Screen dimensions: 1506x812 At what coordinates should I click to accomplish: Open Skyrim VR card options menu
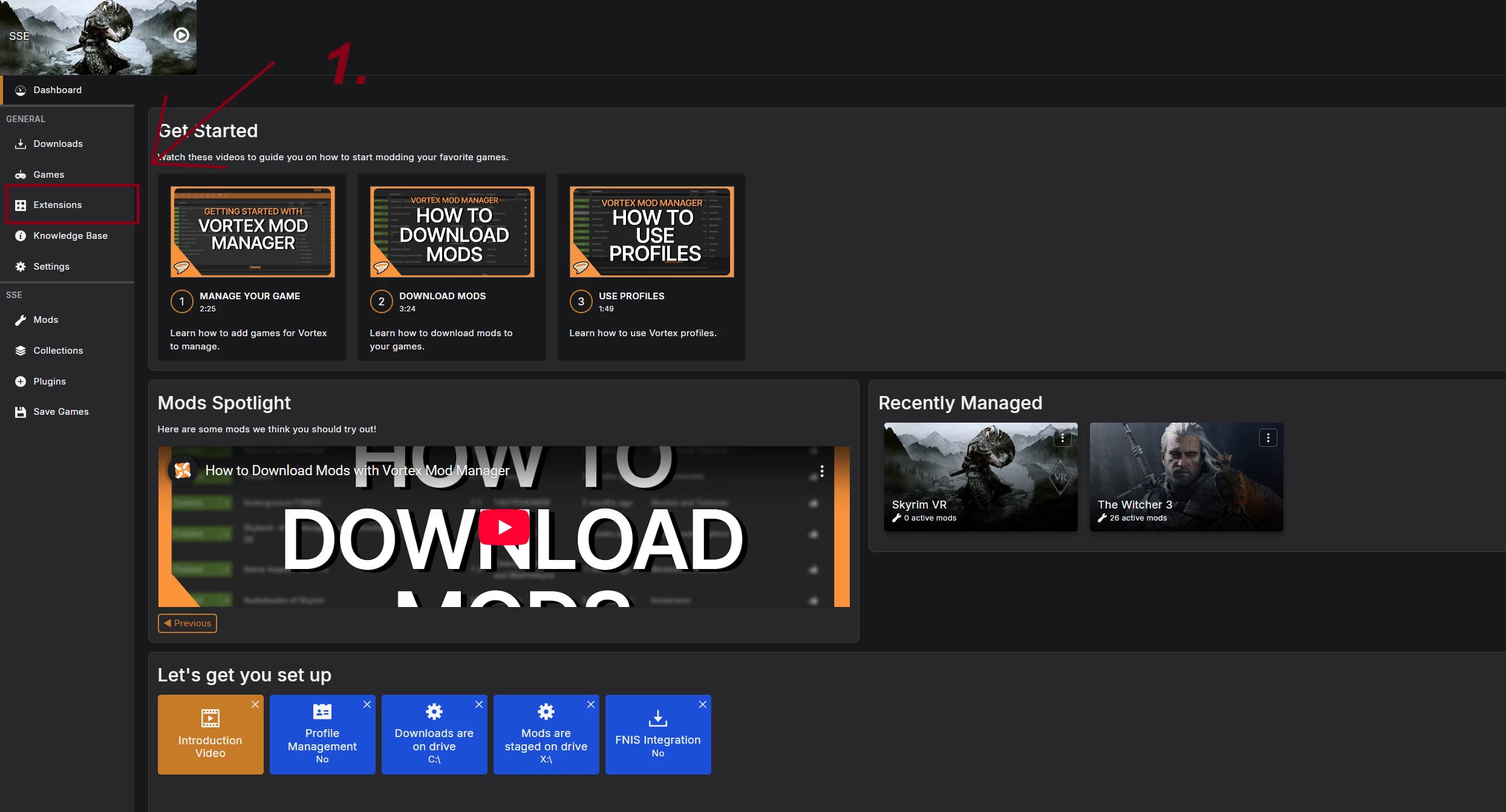tap(1062, 438)
